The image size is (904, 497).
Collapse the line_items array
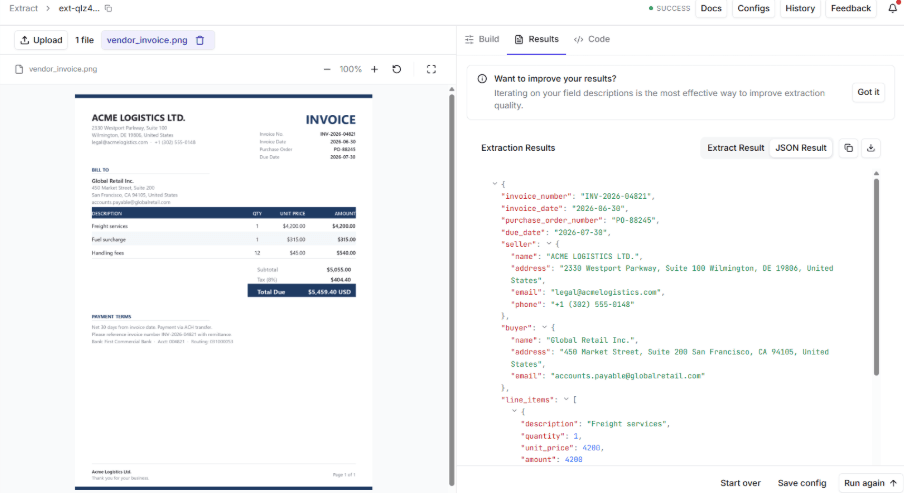566,399
